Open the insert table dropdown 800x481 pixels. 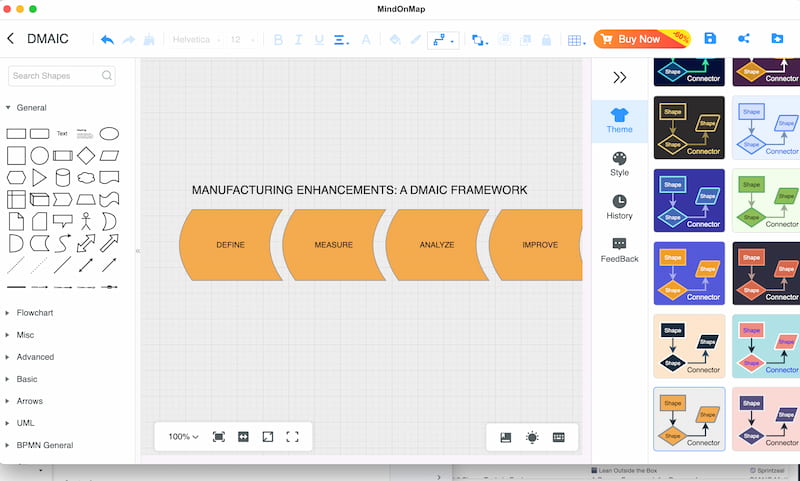coord(577,40)
